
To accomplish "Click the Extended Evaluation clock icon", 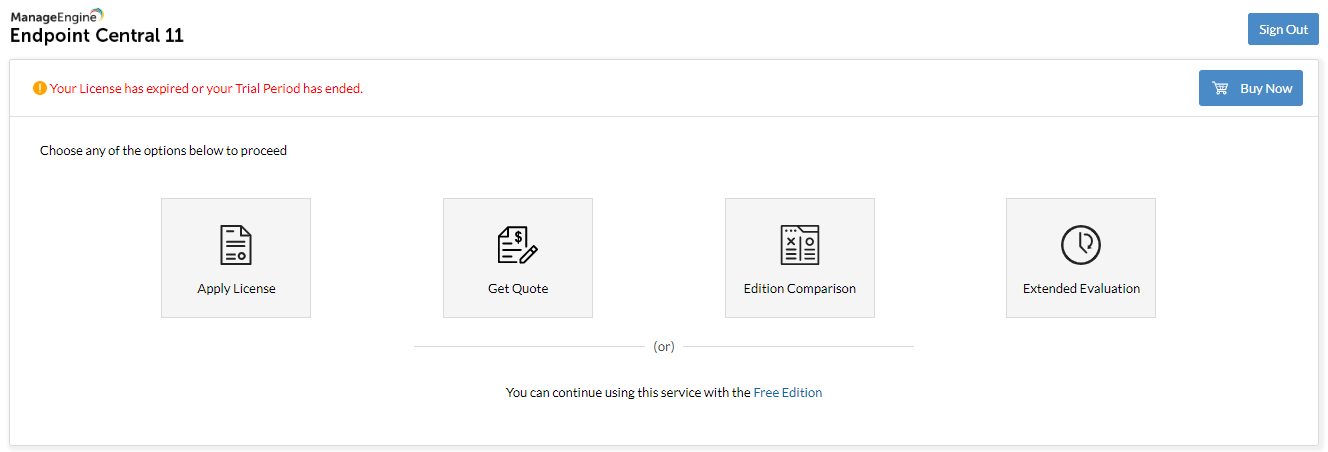I will tap(1081, 245).
